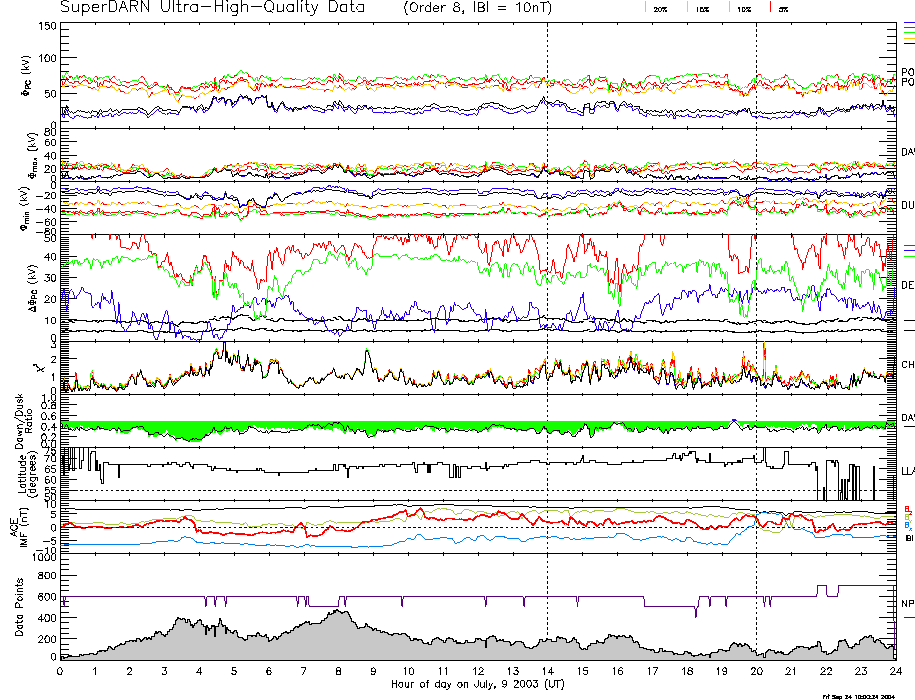Click the dashed vertical line at 20 UT
This screenshot has width=915, height=700.
click(x=756, y=300)
